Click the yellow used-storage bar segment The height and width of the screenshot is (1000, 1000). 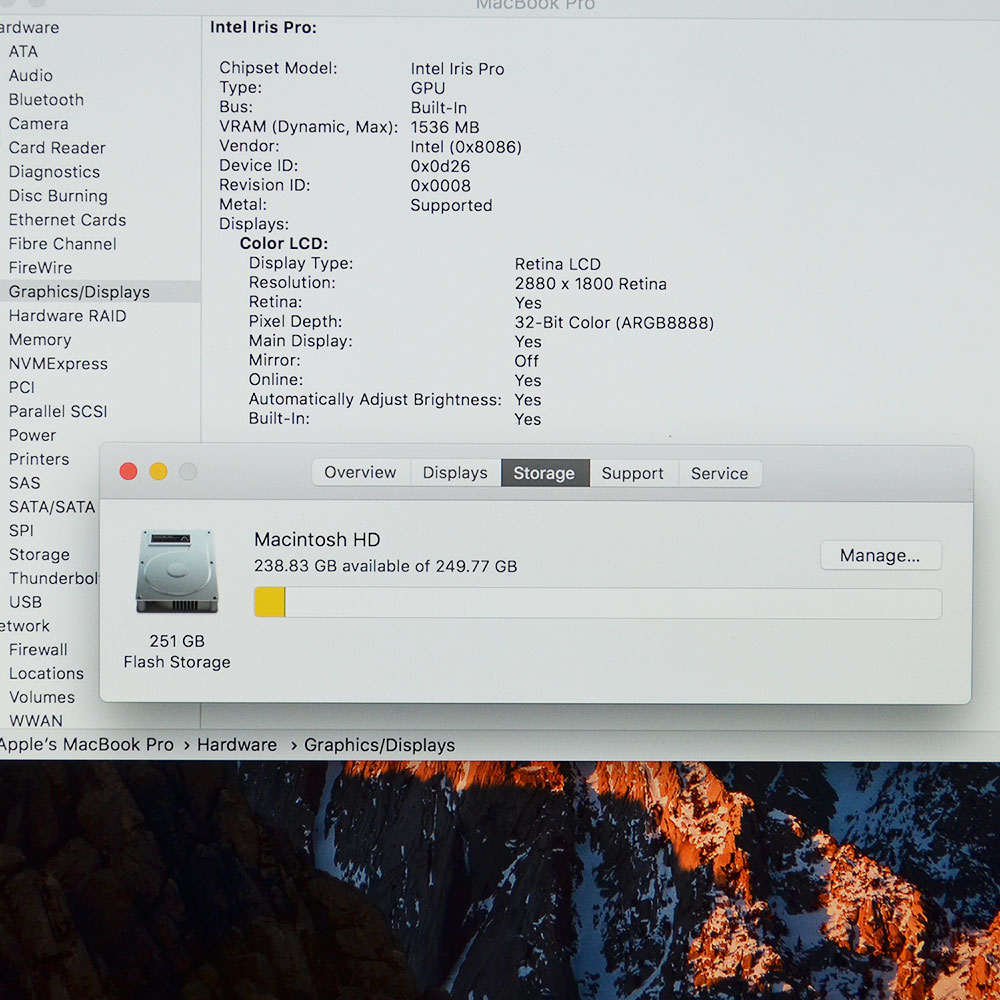270,603
